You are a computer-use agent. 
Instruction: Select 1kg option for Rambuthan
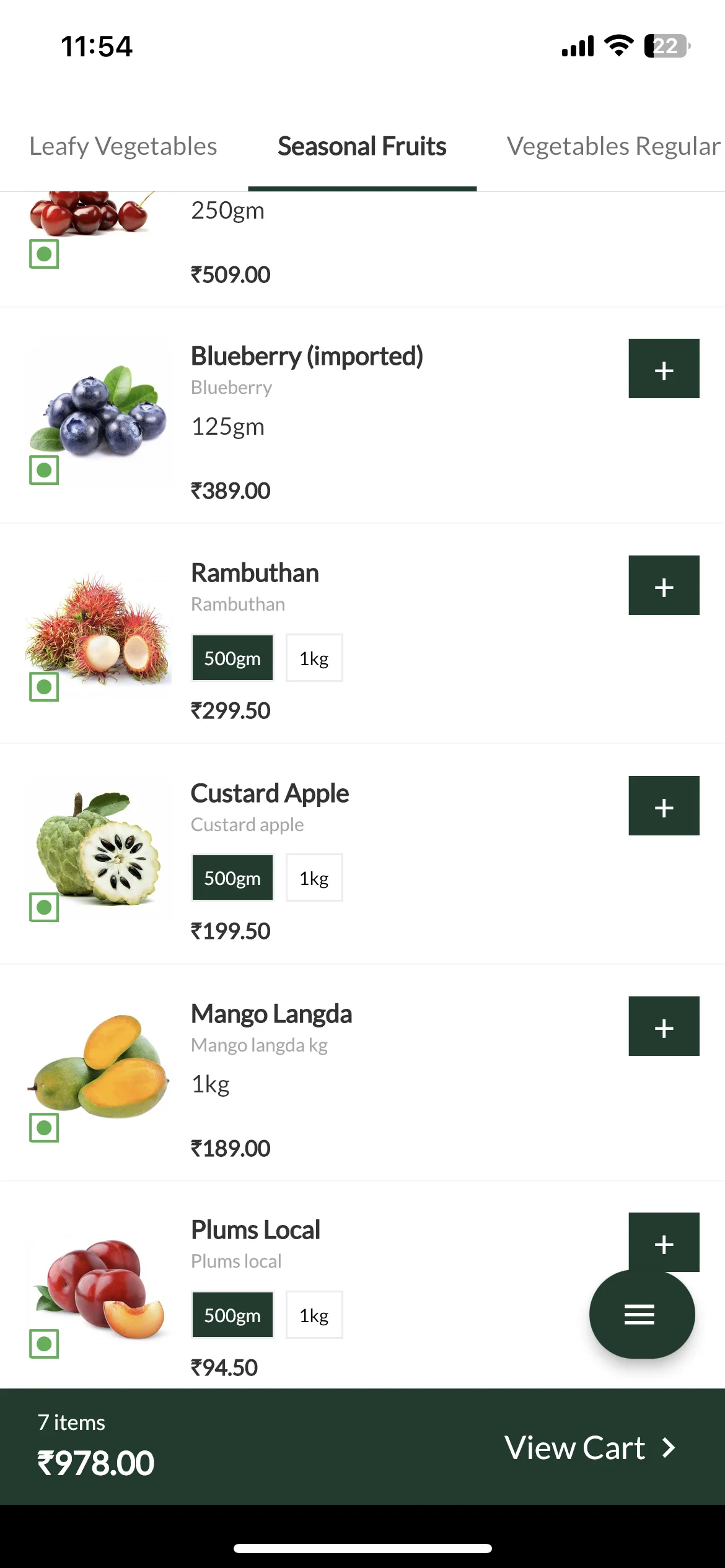[314, 658]
